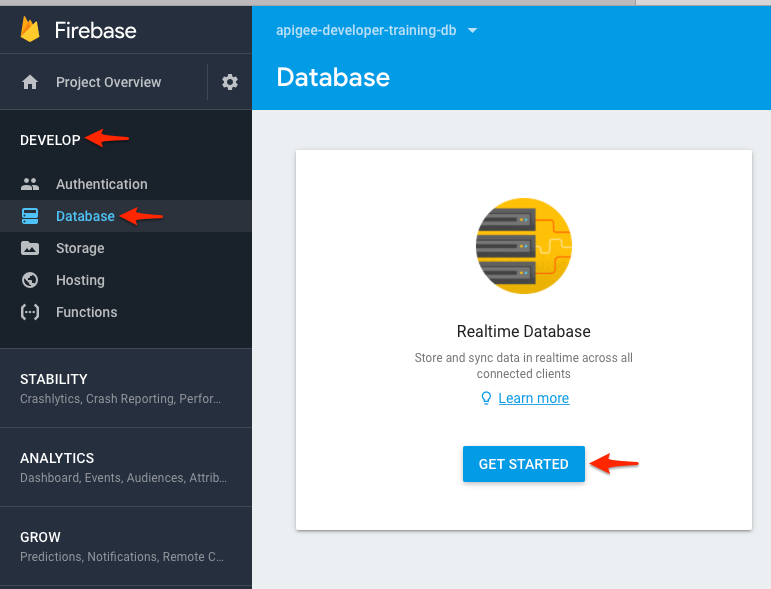Click 'Crashlytics, Crash Reporting, Perfor...' subtitle
771x589 pixels.
(120, 399)
